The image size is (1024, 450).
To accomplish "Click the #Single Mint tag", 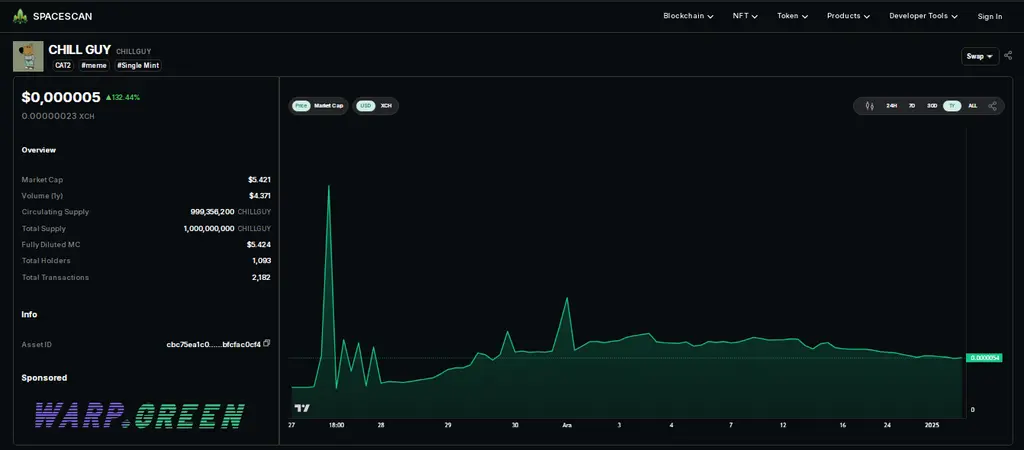I will (x=138, y=65).
